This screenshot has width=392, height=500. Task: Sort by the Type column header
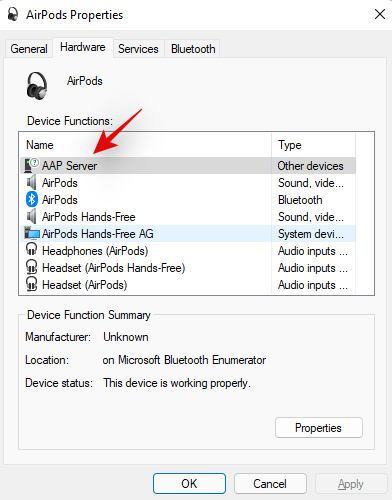pos(314,145)
